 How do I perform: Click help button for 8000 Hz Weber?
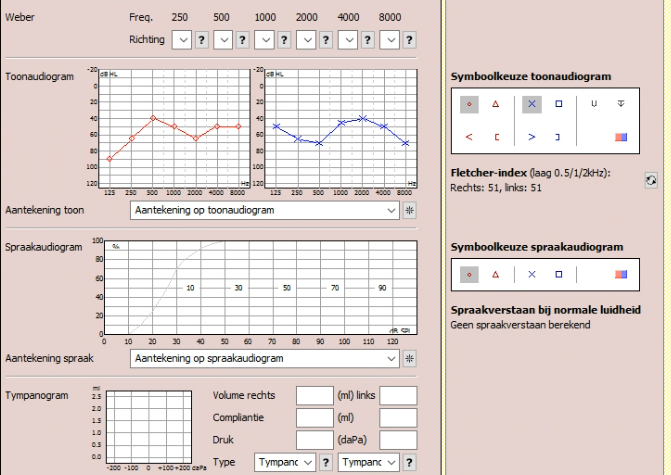tap(409, 40)
